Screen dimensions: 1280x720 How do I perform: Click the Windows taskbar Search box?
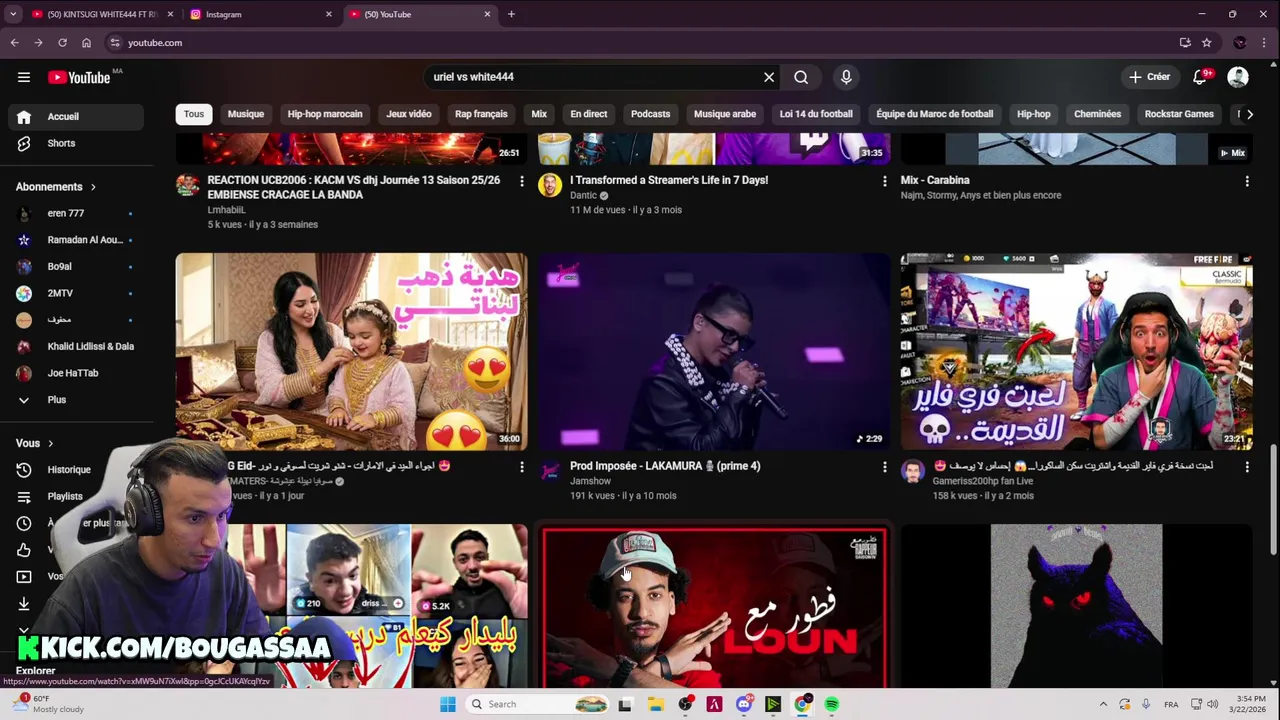[538, 704]
